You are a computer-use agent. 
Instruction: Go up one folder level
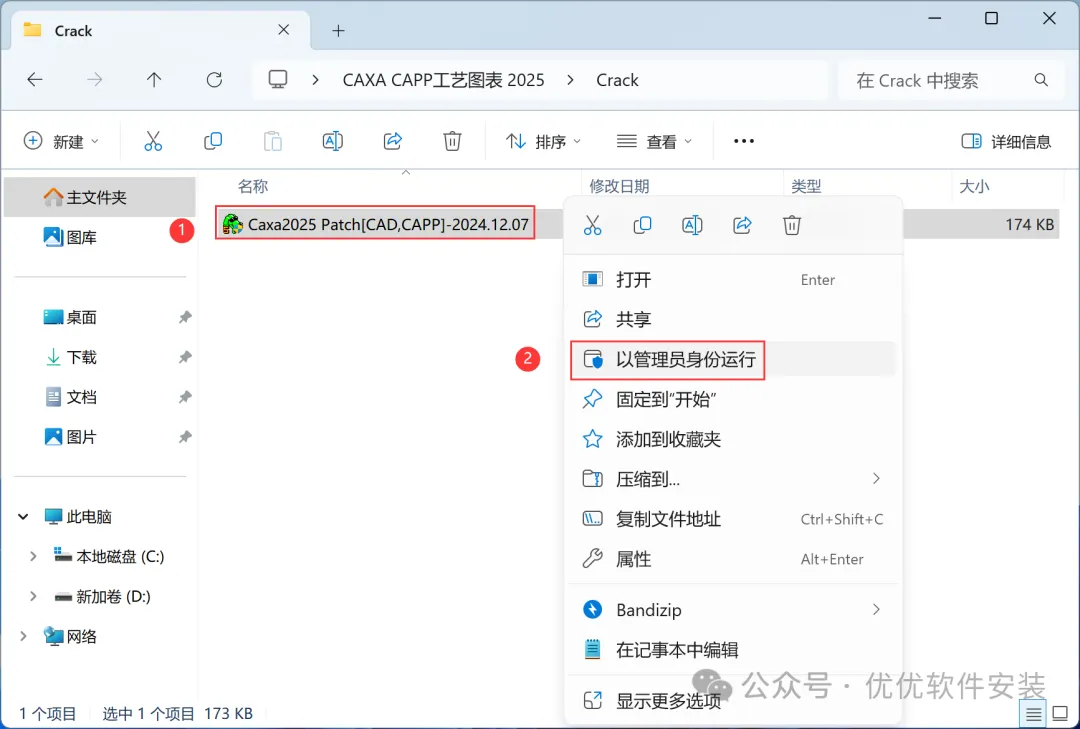click(x=154, y=80)
